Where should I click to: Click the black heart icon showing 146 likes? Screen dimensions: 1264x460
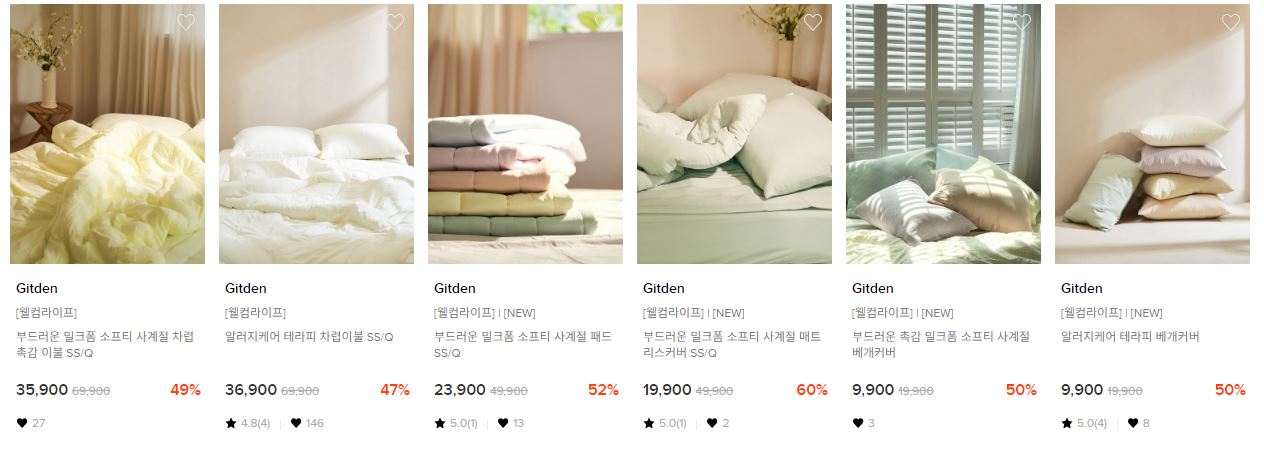296,423
